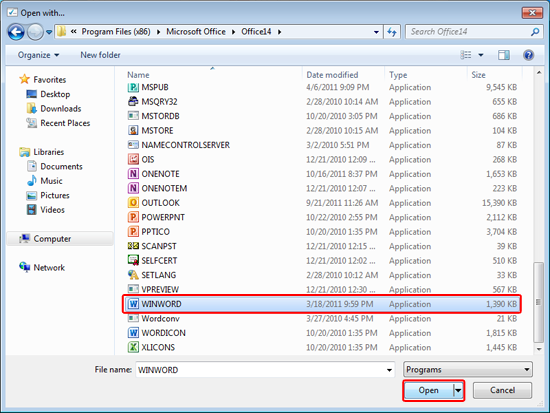Open the change view dropdown arrow
550x413 pixels.
481,55
